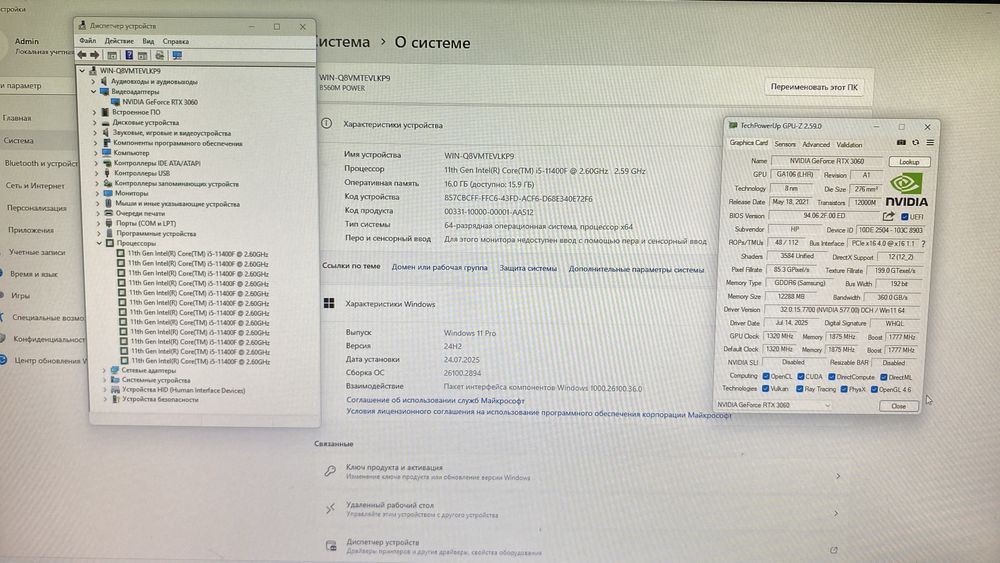This screenshot has height=563, width=1000.
Task: Open Домен или рабочая группа link
Action: point(439,268)
